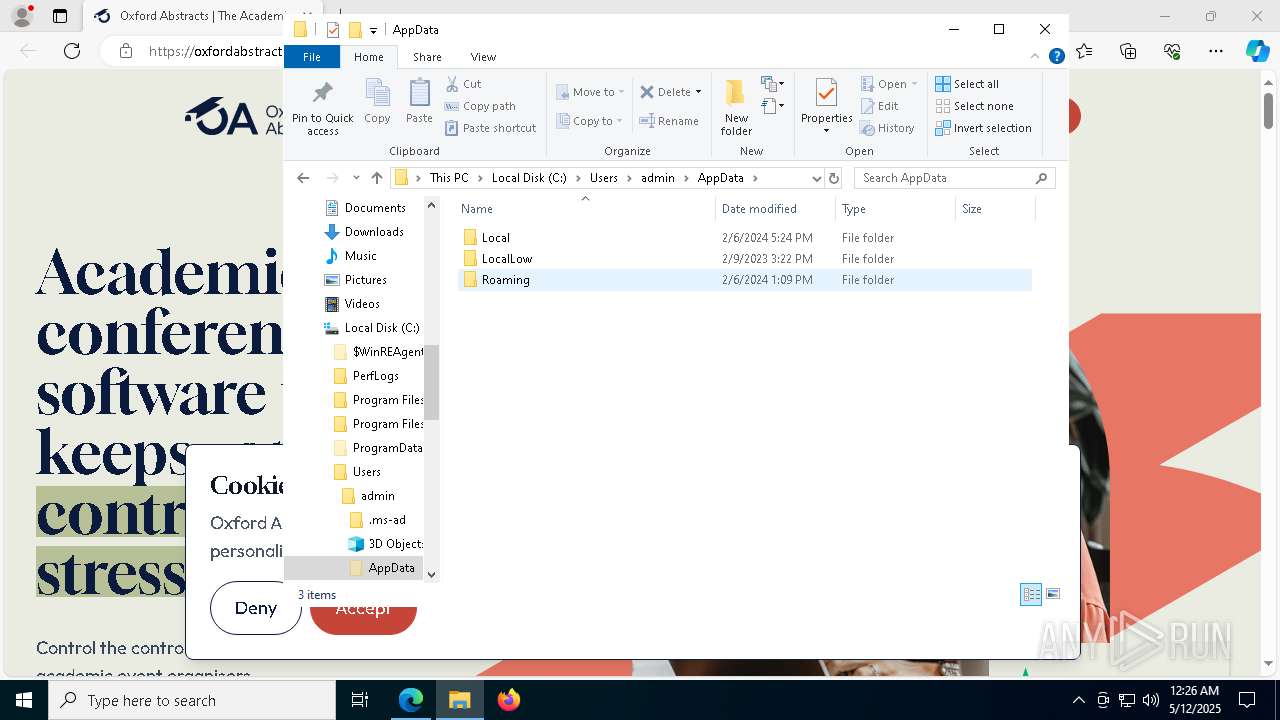Click the Paste ribbon icon
The height and width of the screenshot is (720, 1280).
tap(419, 102)
